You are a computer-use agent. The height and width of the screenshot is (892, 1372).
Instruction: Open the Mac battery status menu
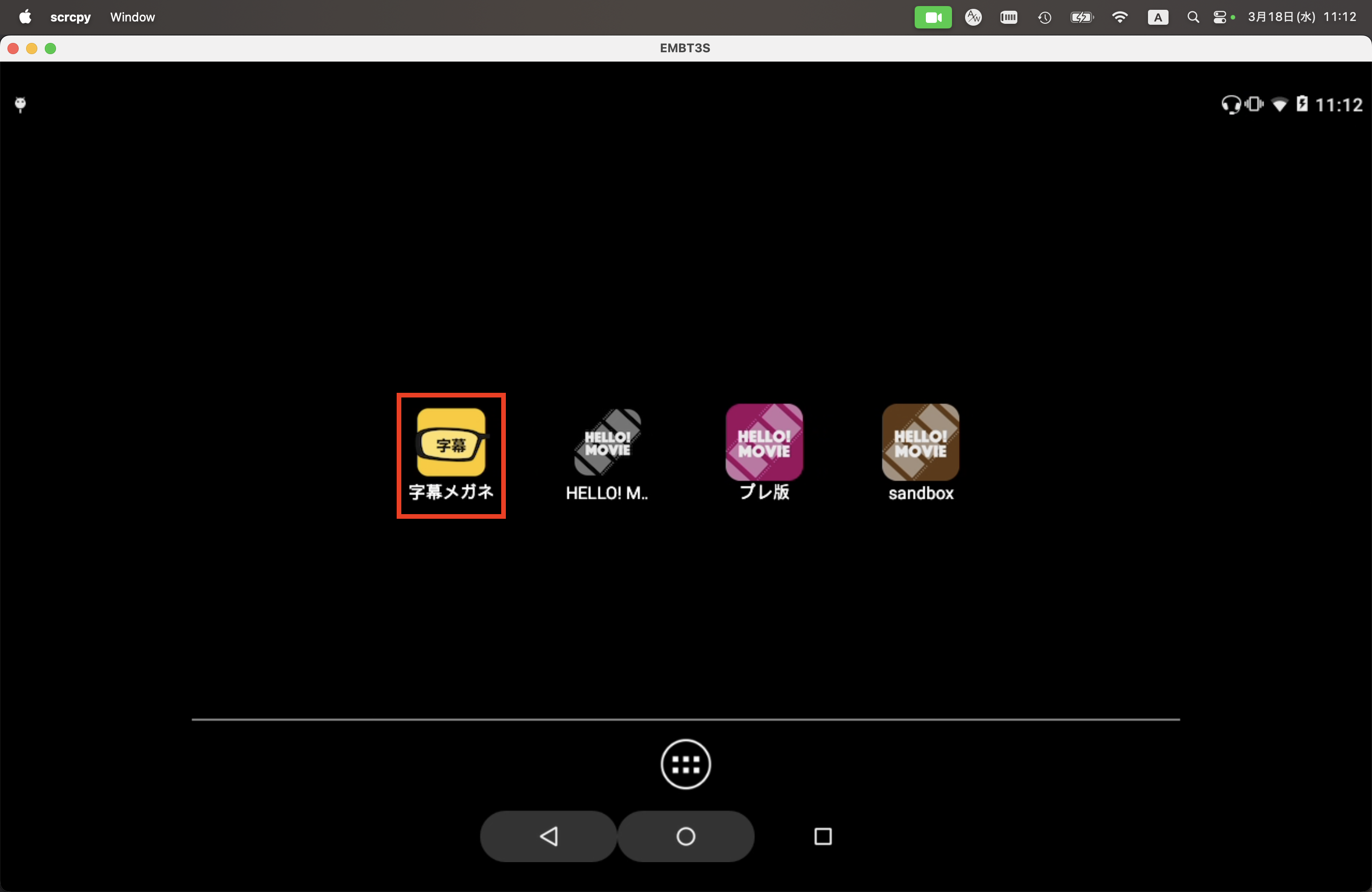(x=1081, y=17)
